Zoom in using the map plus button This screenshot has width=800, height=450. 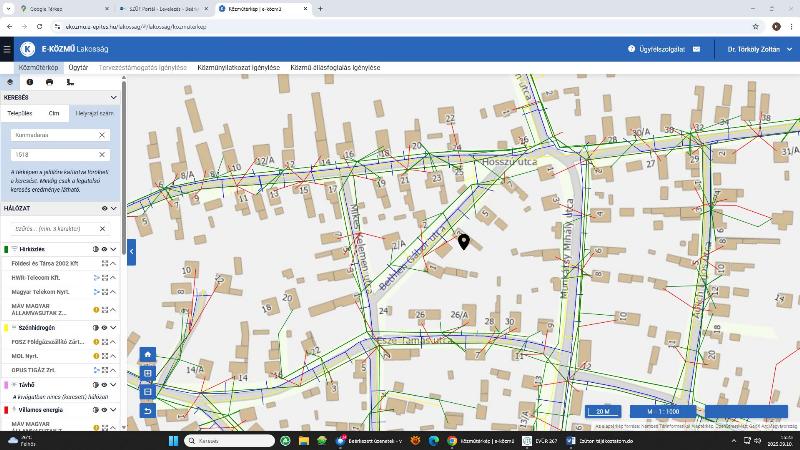click(x=148, y=373)
